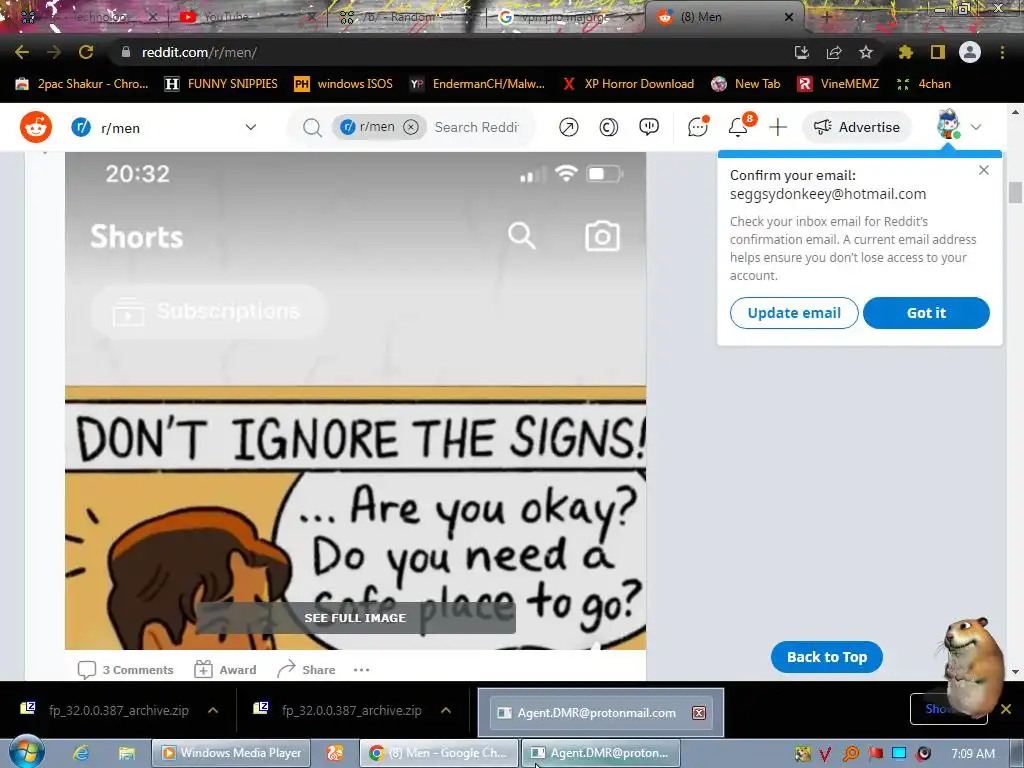The width and height of the screenshot is (1024, 768).
Task: Click SEE FULL IMAGE on the post
Action: (355, 618)
